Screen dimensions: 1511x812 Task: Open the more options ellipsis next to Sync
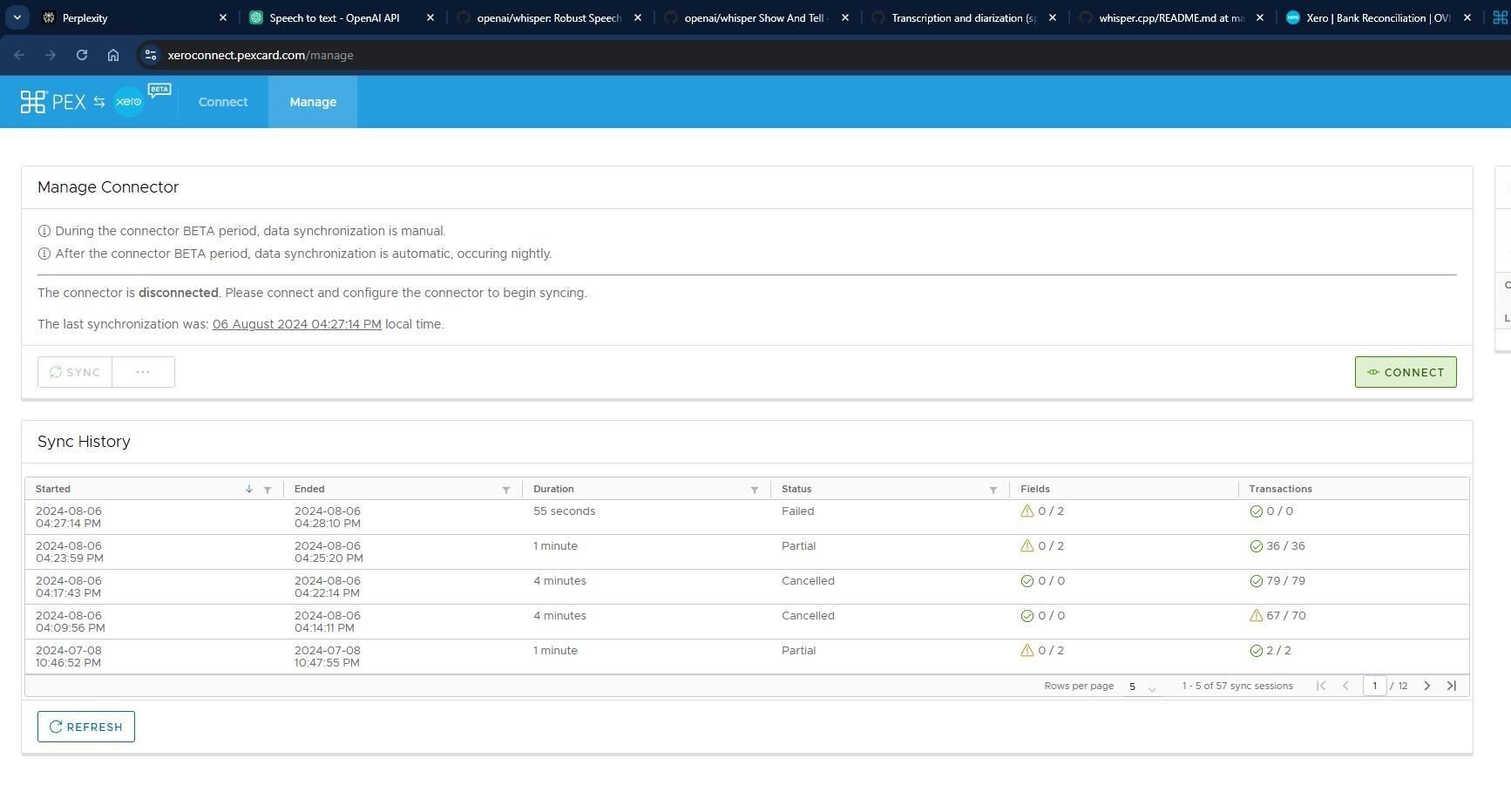(x=143, y=372)
